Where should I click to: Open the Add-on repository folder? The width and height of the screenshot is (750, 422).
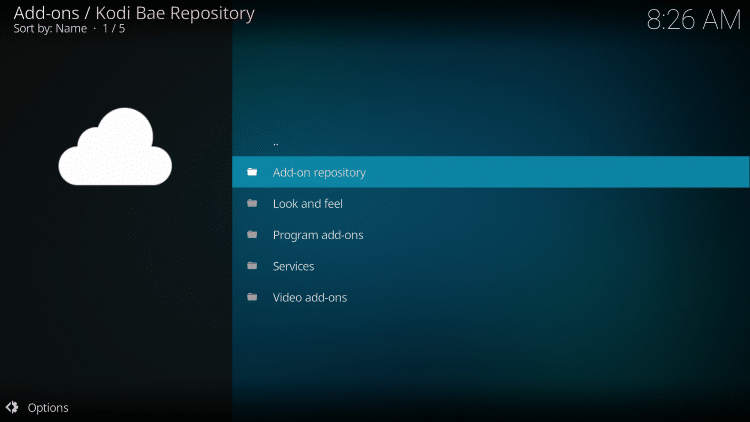click(x=491, y=172)
